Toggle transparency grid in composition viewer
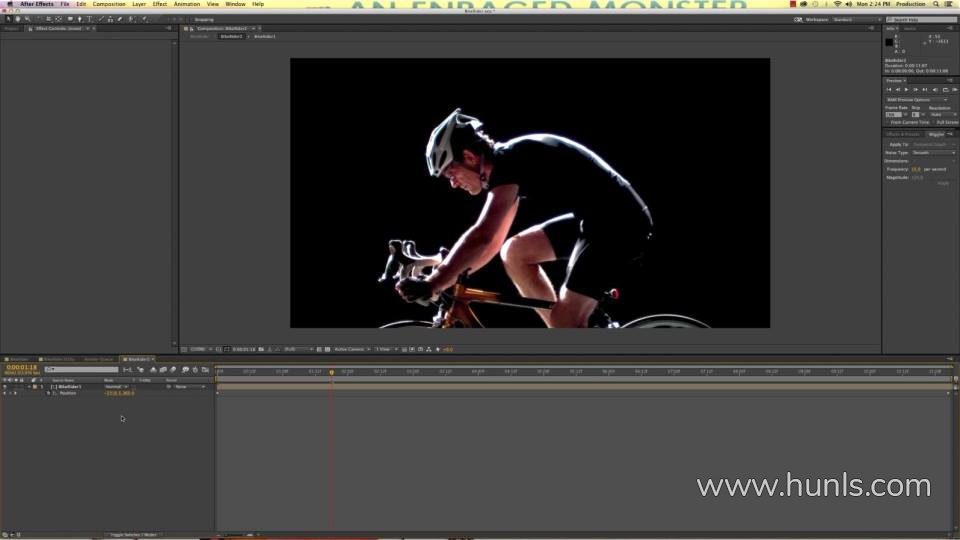960x540 pixels. coord(327,350)
